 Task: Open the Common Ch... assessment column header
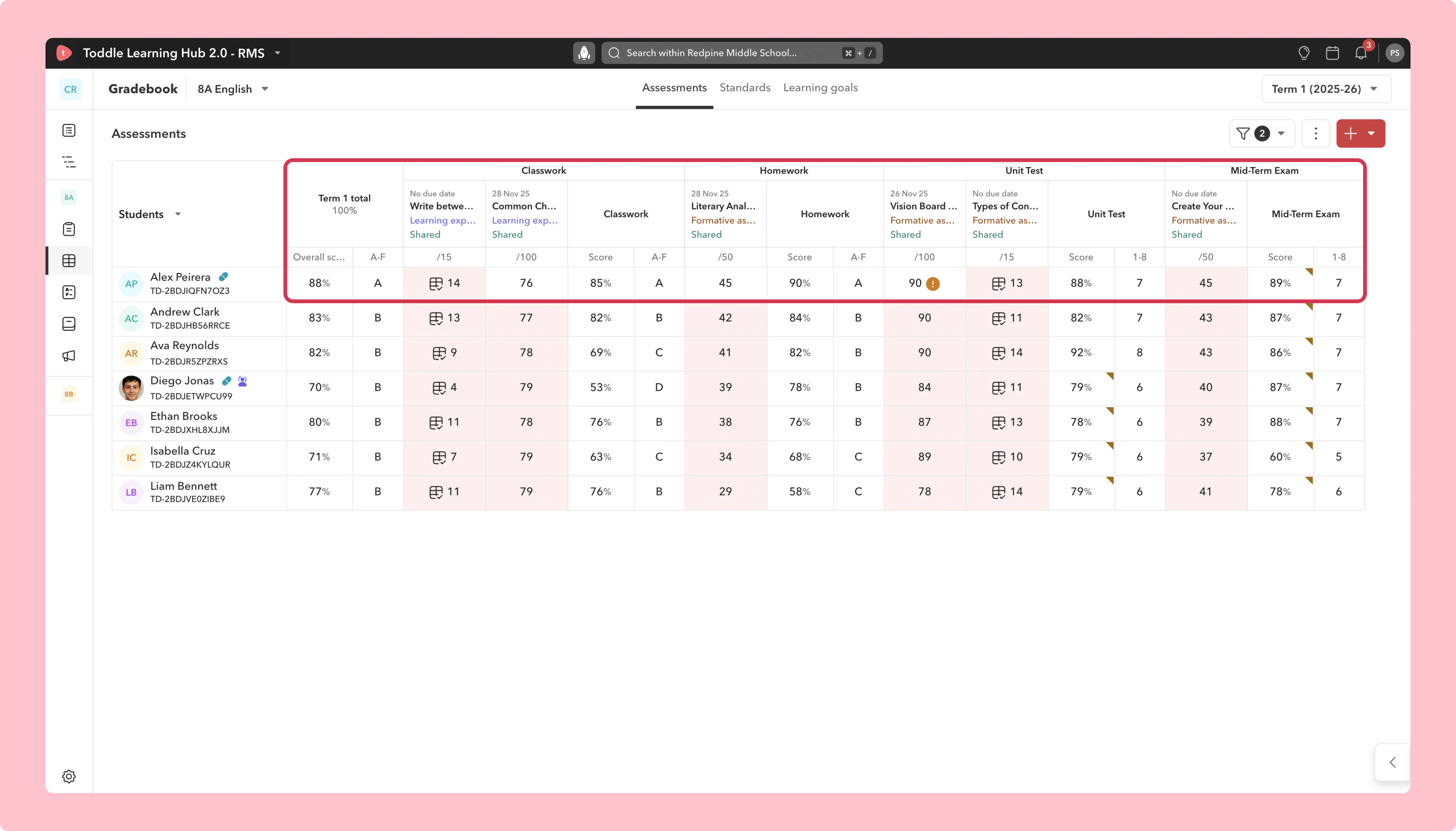[x=526, y=214]
